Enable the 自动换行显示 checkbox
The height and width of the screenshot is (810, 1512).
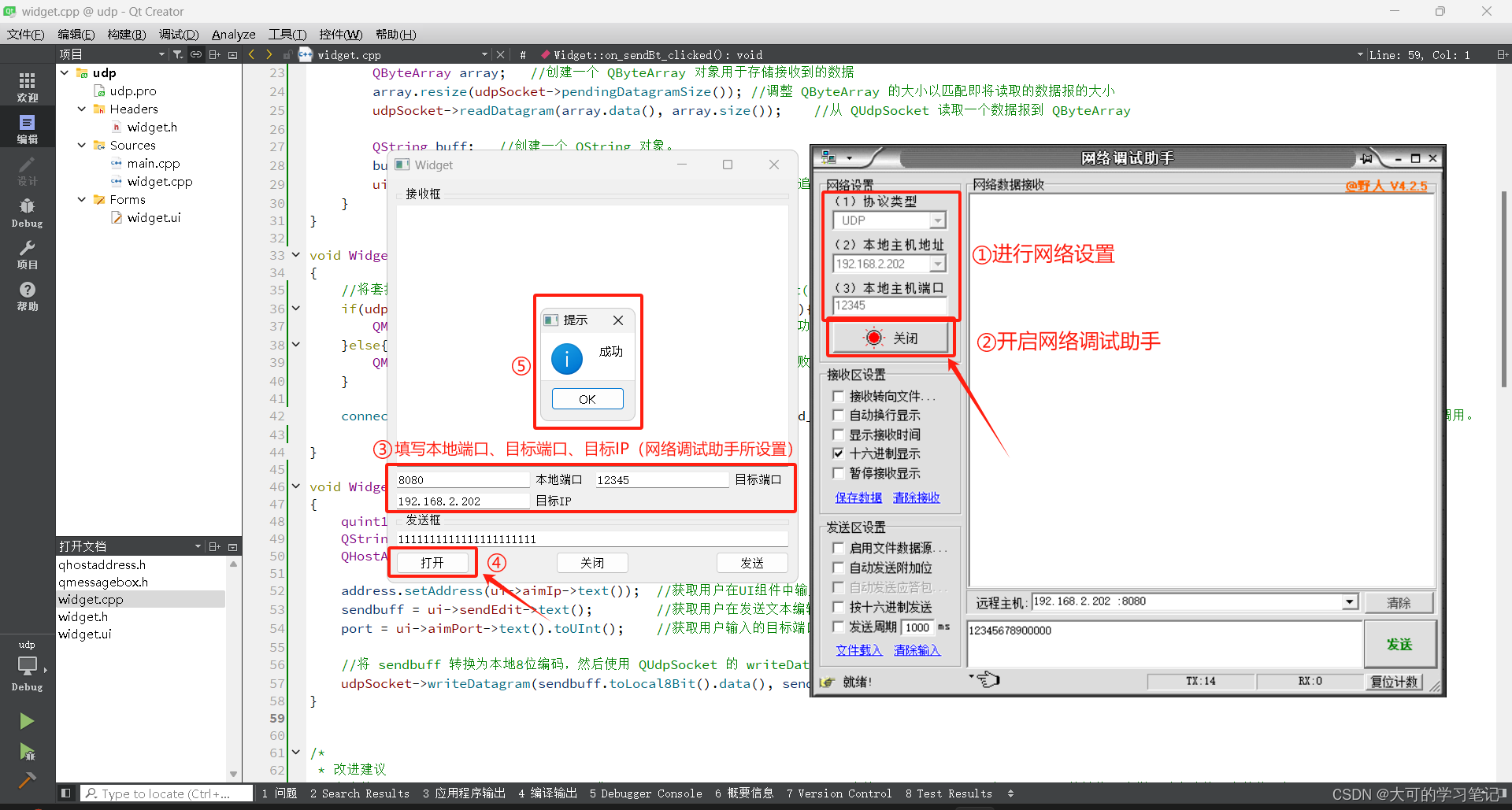(x=839, y=415)
